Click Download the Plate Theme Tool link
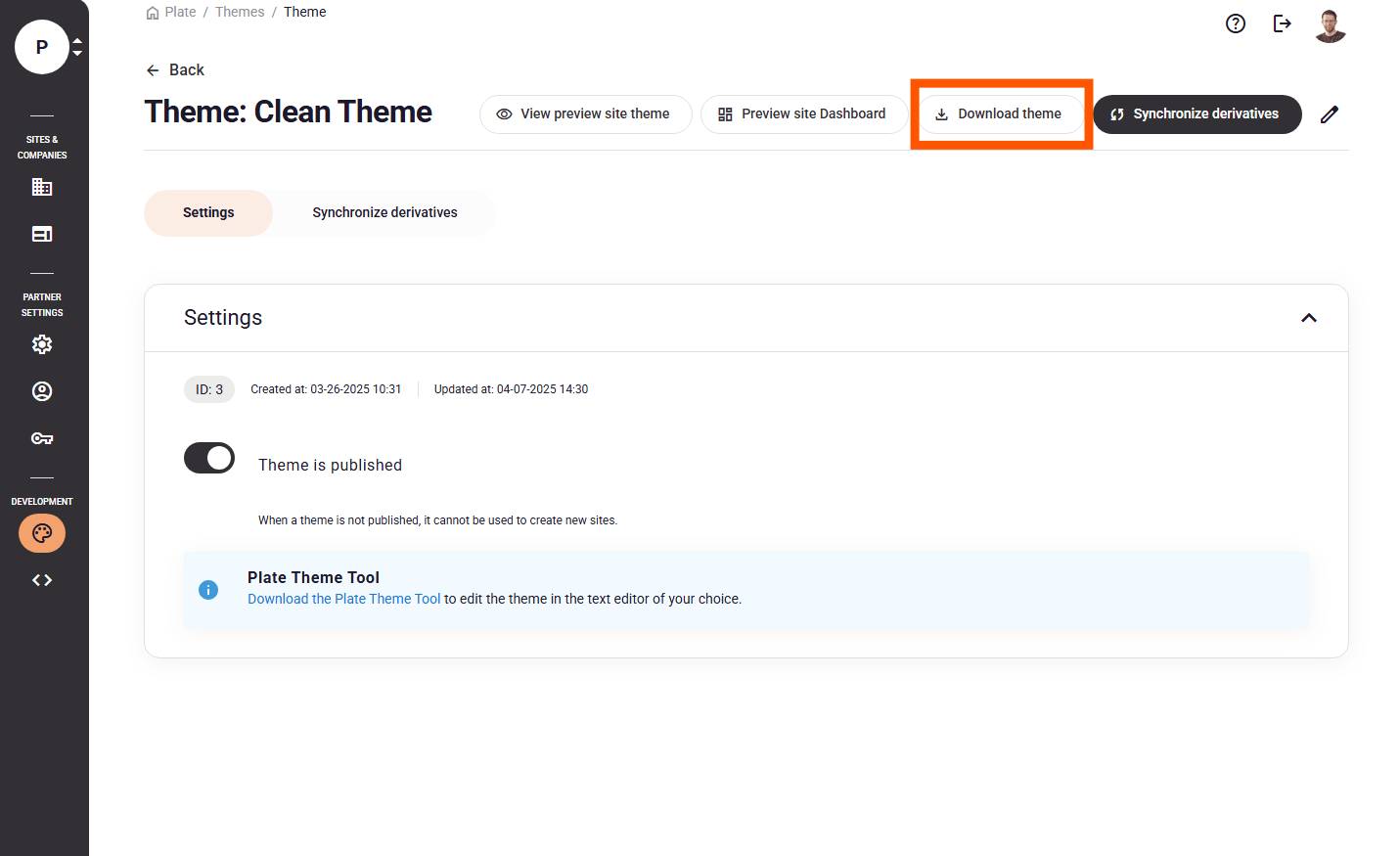Viewport: 1400px width, 856px height. point(343,599)
